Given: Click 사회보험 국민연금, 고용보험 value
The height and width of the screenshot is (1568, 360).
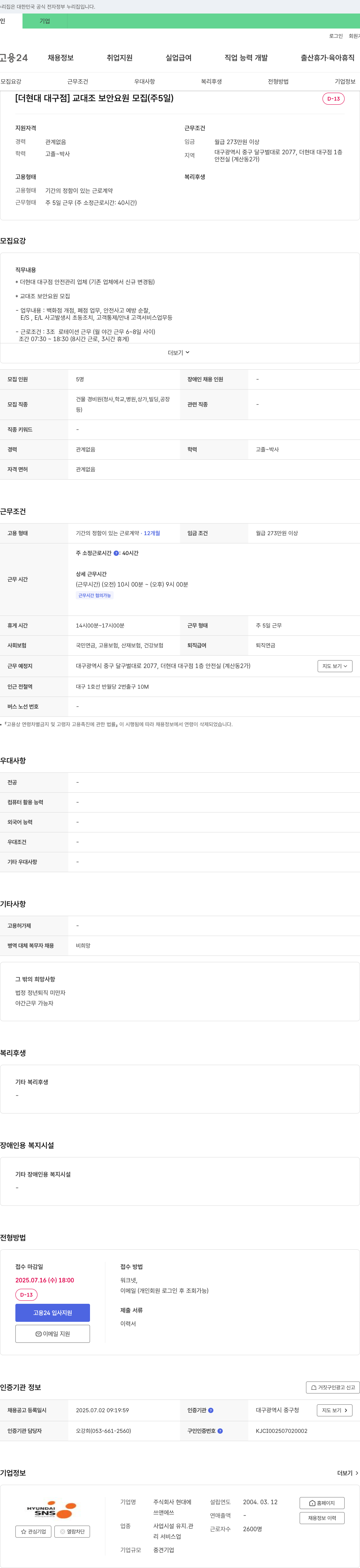Looking at the screenshot, I should click(120, 645).
